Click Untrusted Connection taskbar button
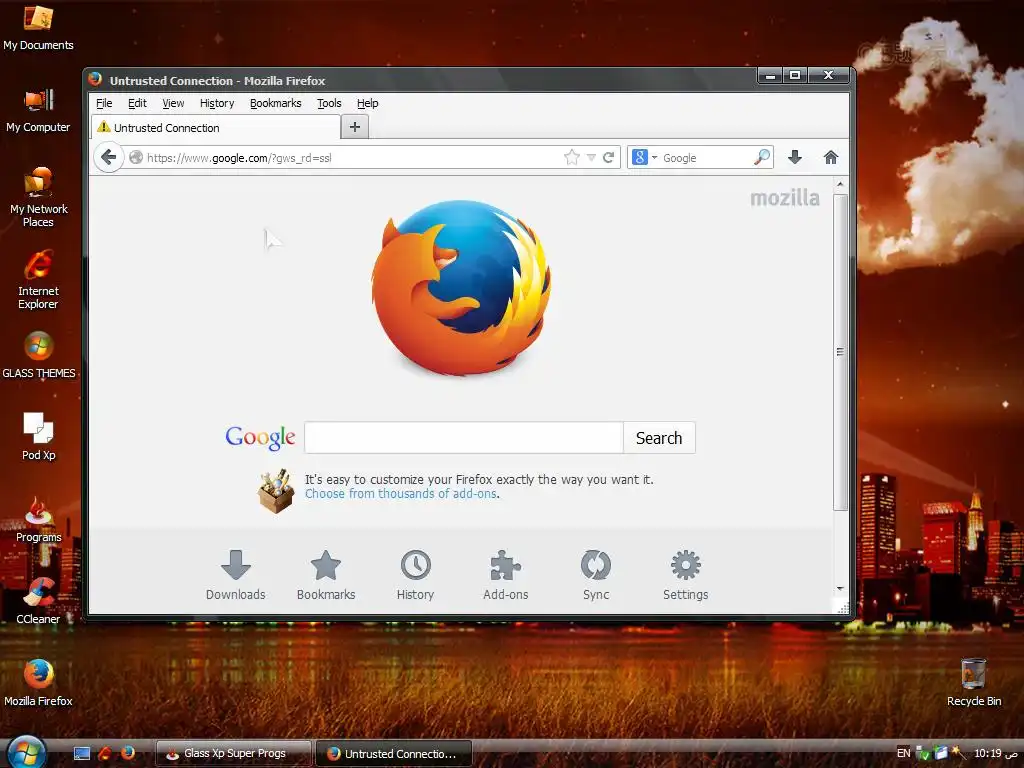Screen dimensions: 1024x768 pyautogui.click(x=394, y=754)
